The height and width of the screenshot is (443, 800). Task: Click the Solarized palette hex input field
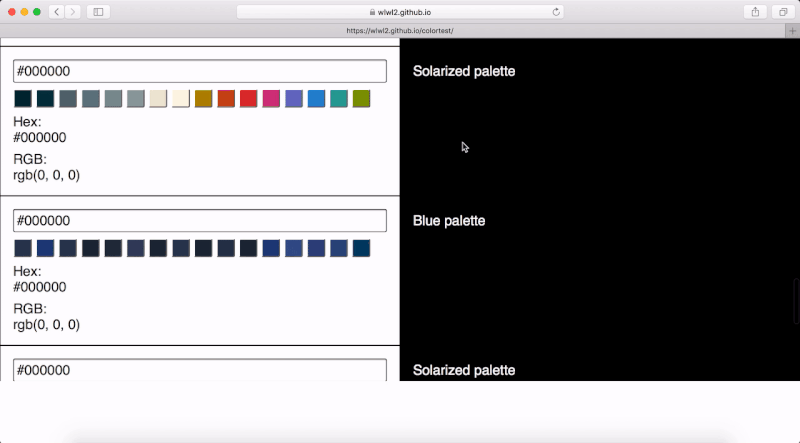pyautogui.click(x=200, y=71)
